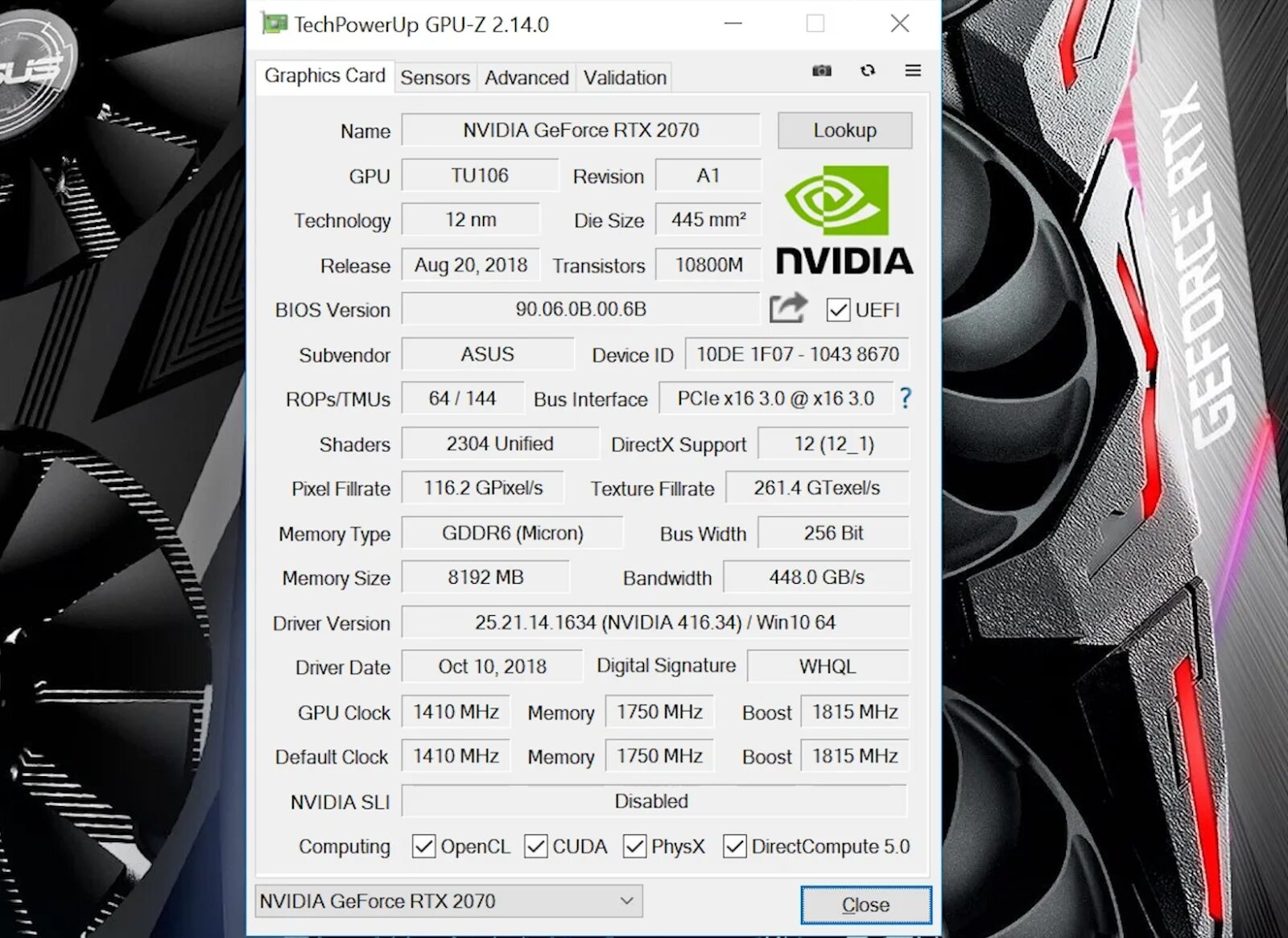Click the GPU-Z title bar app icon
The width and height of the screenshot is (1288, 938).
pos(275,23)
